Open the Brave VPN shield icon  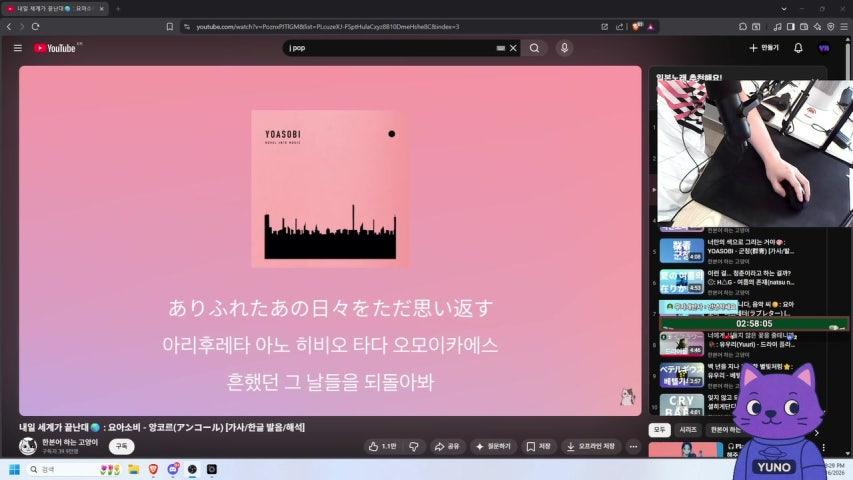(x=831, y=26)
